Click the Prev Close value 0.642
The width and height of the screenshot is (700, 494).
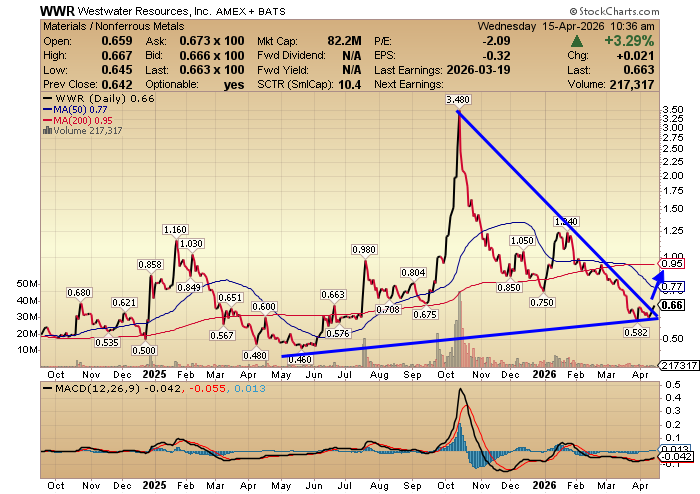tap(117, 85)
